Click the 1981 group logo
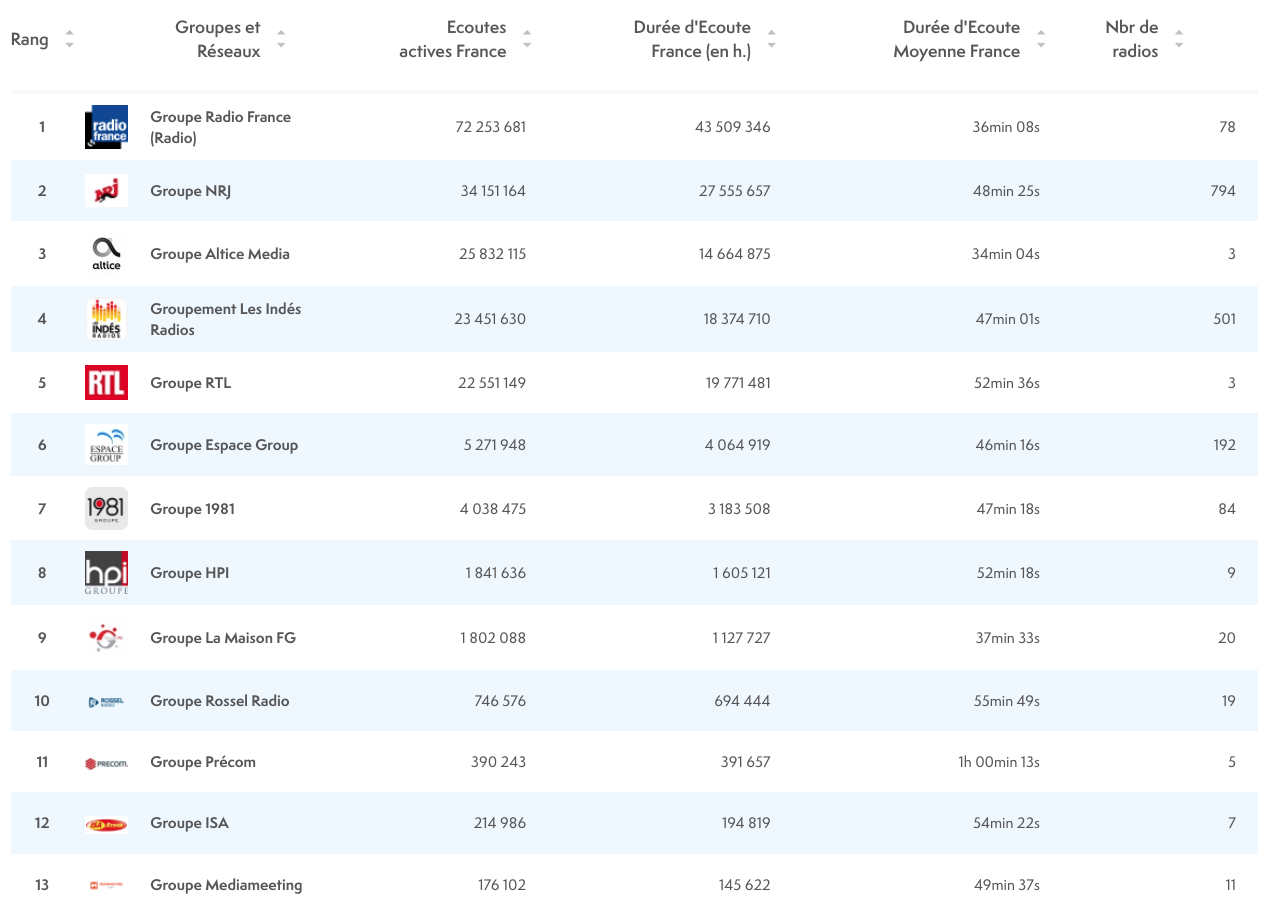The image size is (1266, 908). click(106, 509)
